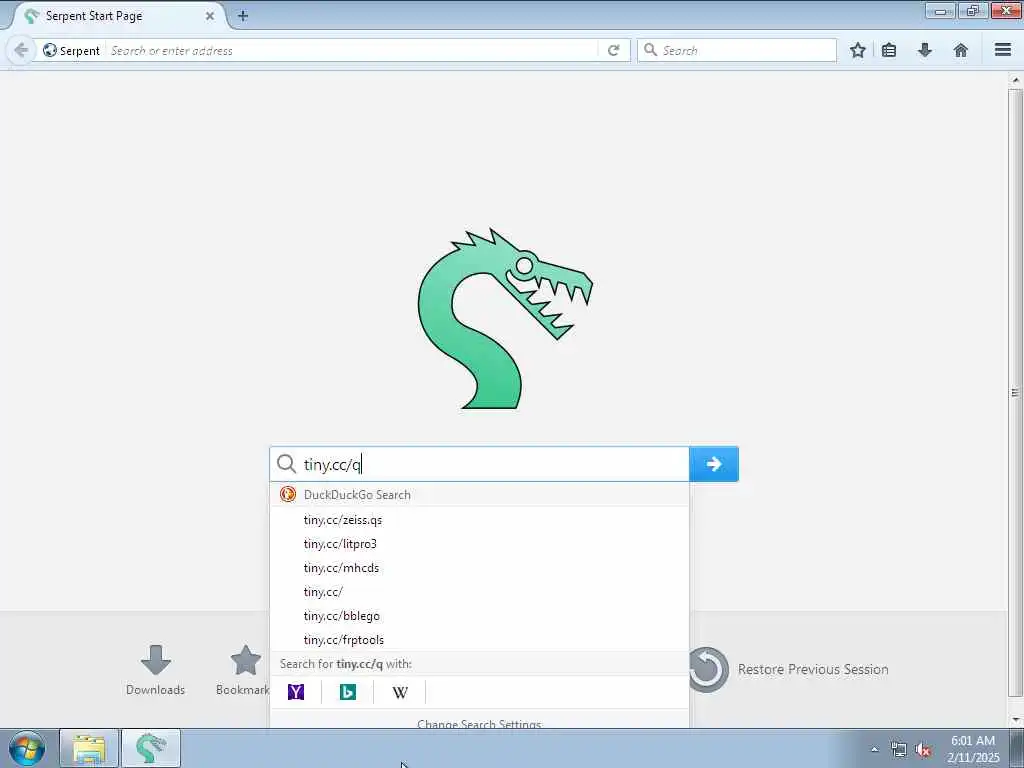
Task: Click the DuckDuckGo logo icon
Action: 287,494
